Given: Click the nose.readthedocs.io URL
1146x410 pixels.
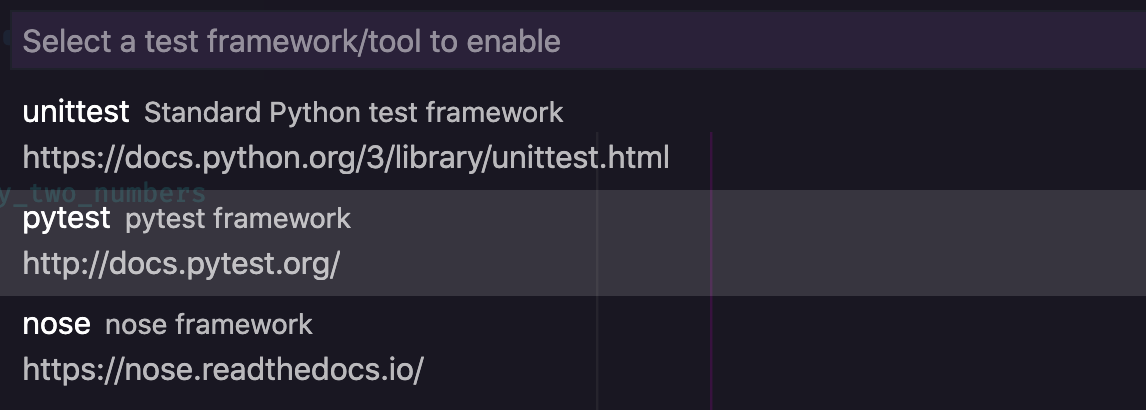Looking at the screenshot, I should pyautogui.click(x=223, y=370).
